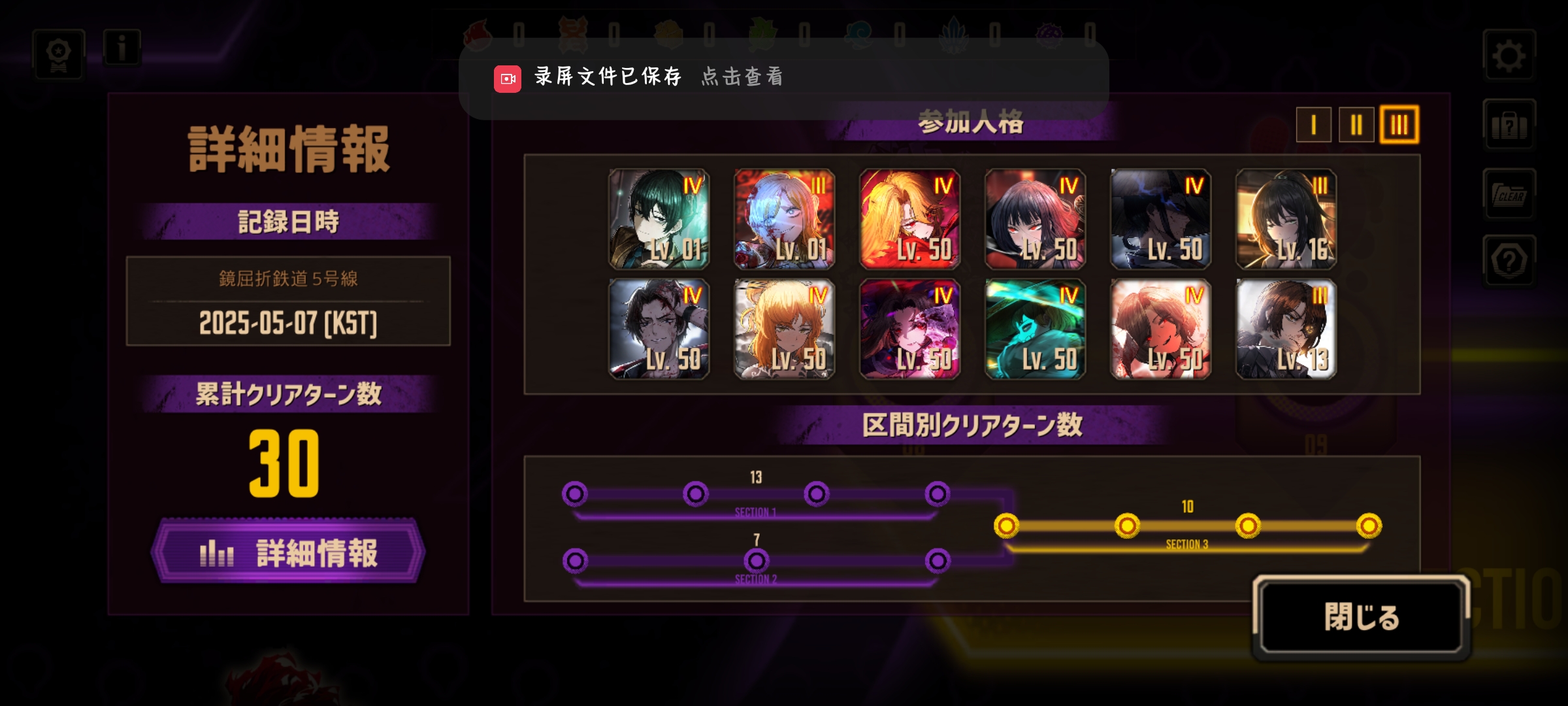Select the Lv. 13 identity thumbnail
The image size is (1568, 706).
(1286, 329)
